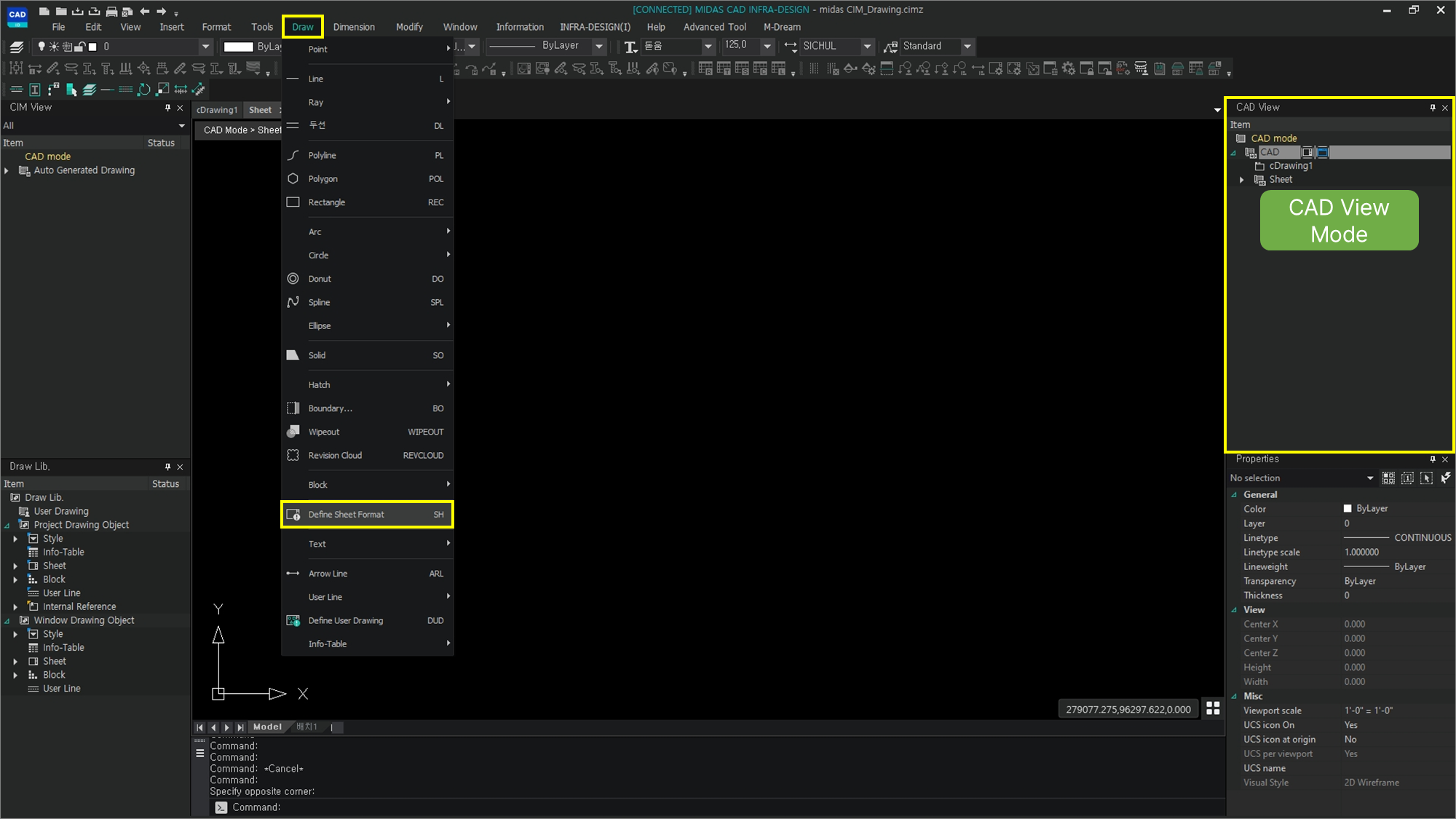
Task: Click the text style T icon
Action: [630, 47]
